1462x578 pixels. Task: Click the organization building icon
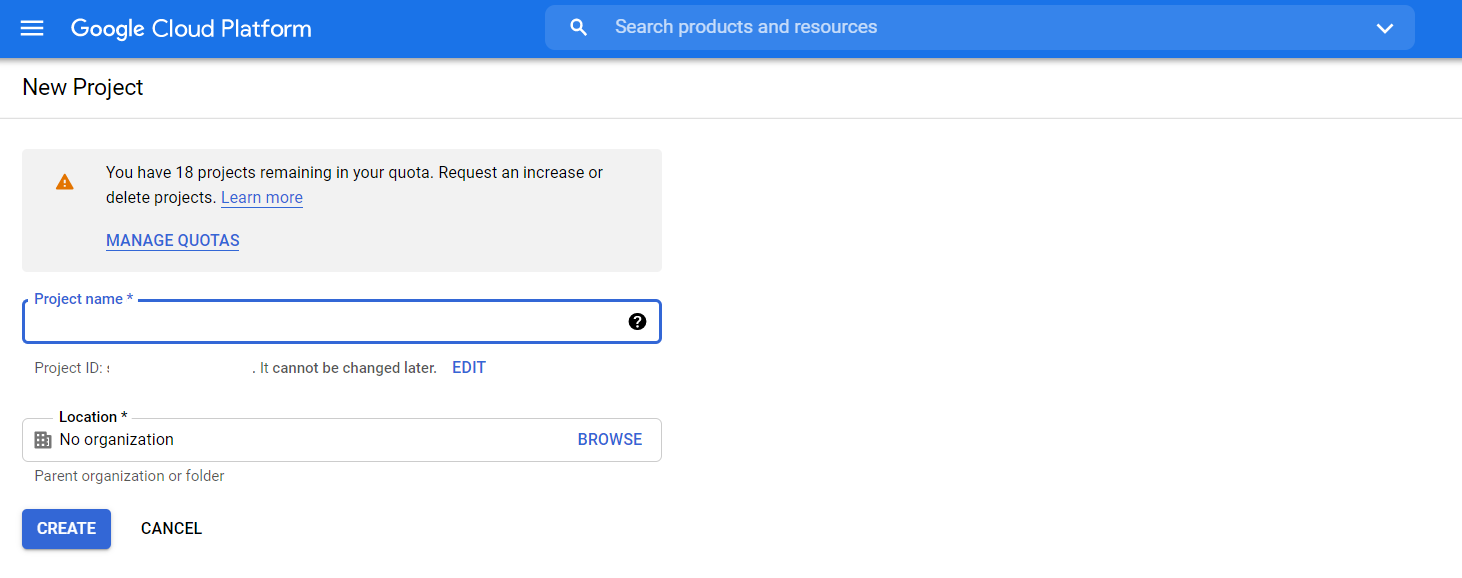pos(43,440)
